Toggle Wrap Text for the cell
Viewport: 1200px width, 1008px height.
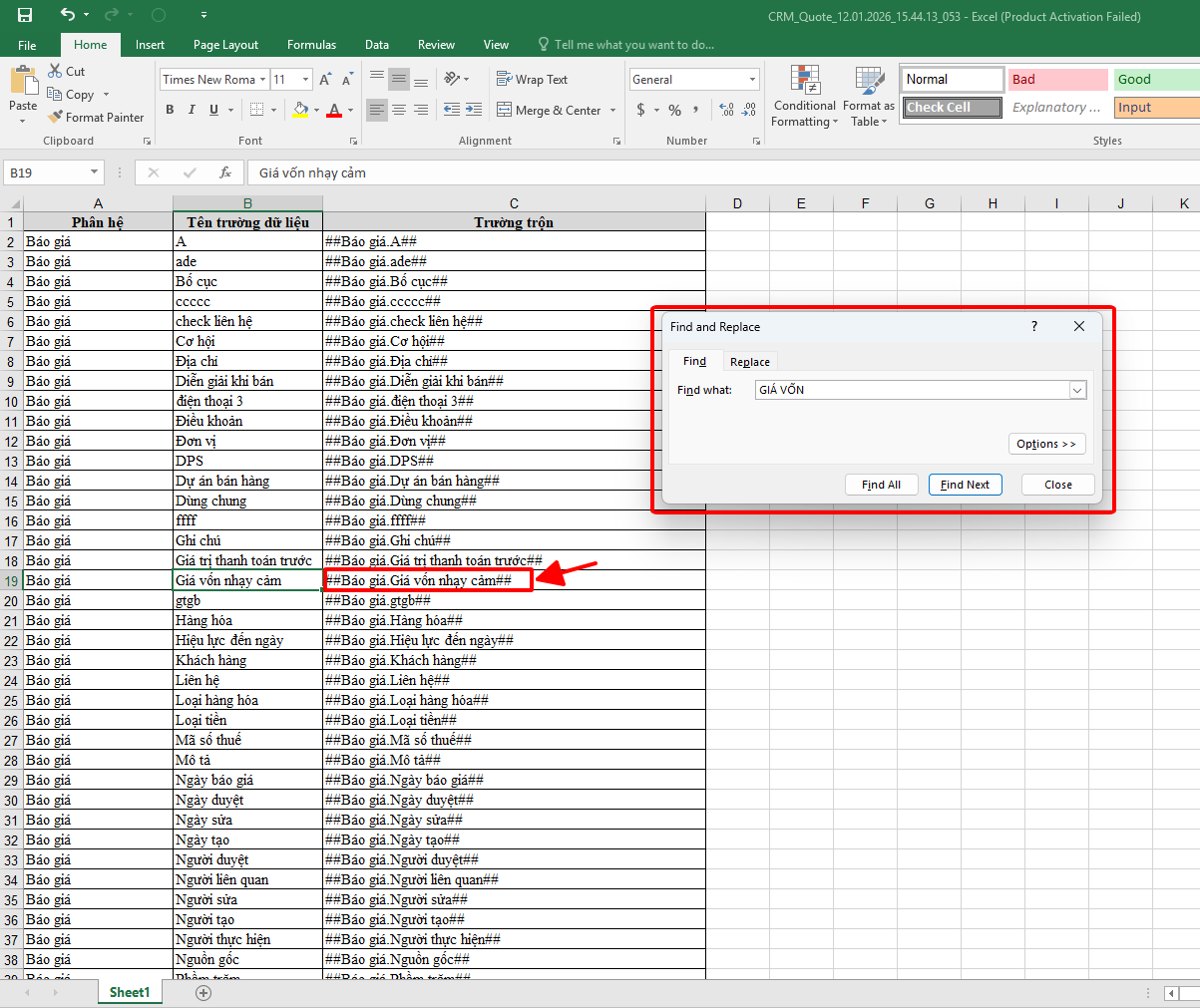coord(532,80)
